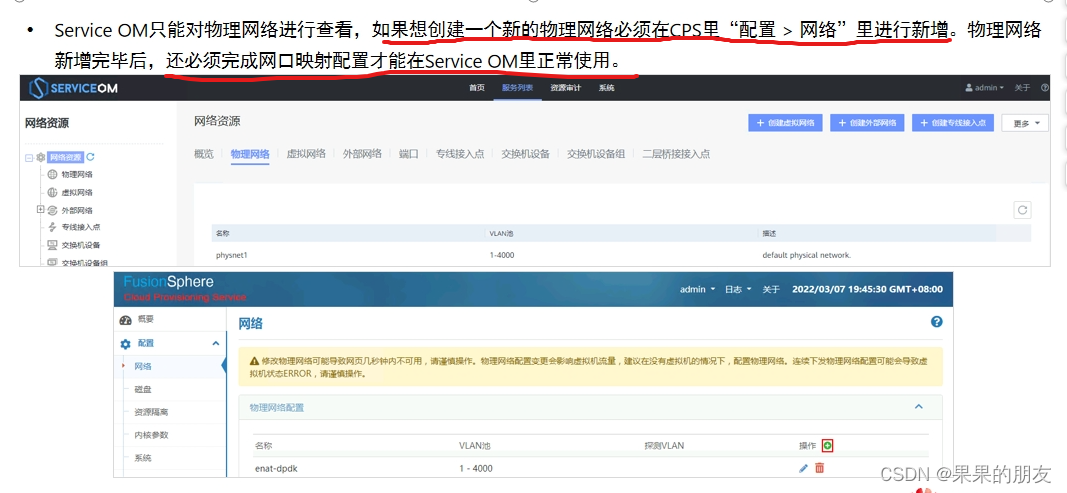Select 虚拟网络 in ServiceOM tree
The width and height of the screenshot is (1067, 493).
point(77,193)
